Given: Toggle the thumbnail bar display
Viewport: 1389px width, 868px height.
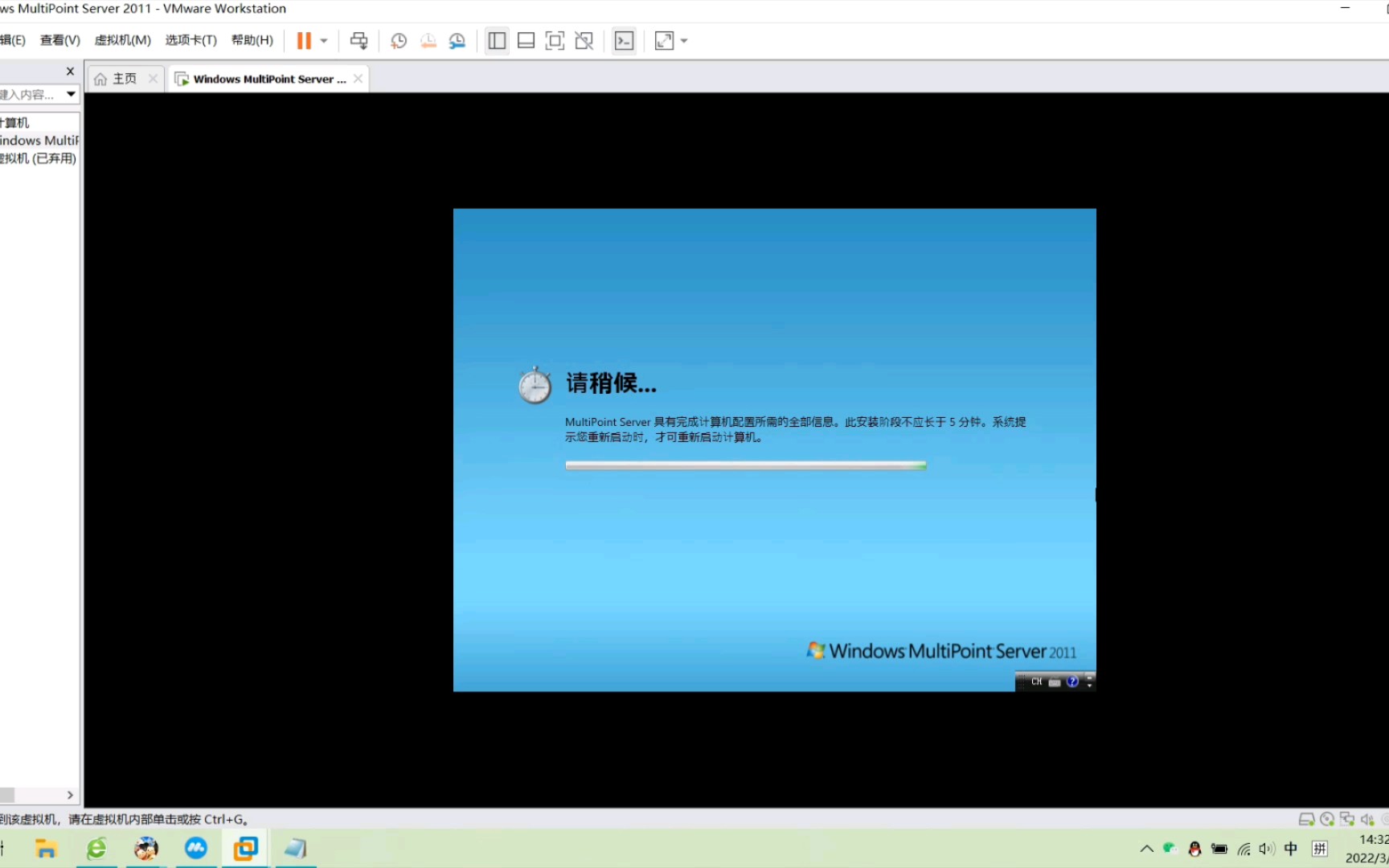Looking at the screenshot, I should (x=526, y=41).
